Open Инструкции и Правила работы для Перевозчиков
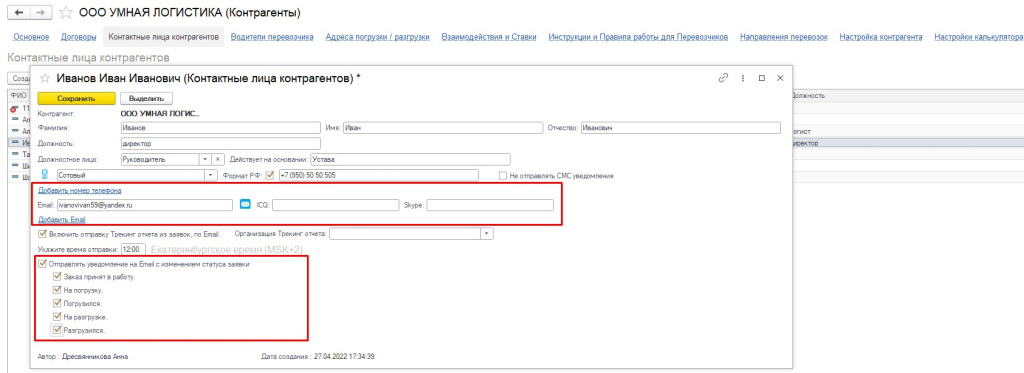 click(638, 37)
